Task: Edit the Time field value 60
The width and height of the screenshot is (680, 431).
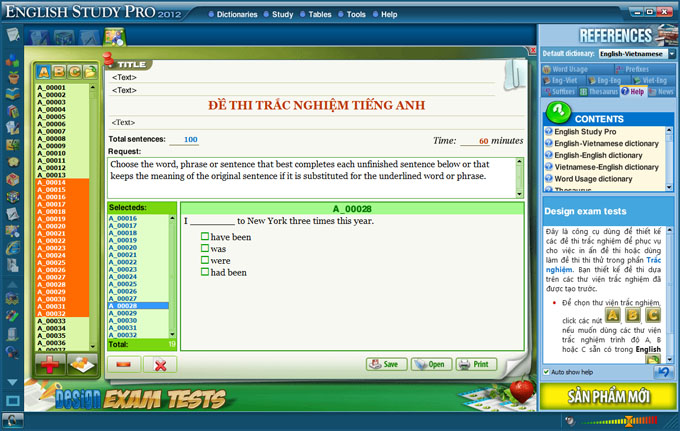Action: (x=475, y=140)
